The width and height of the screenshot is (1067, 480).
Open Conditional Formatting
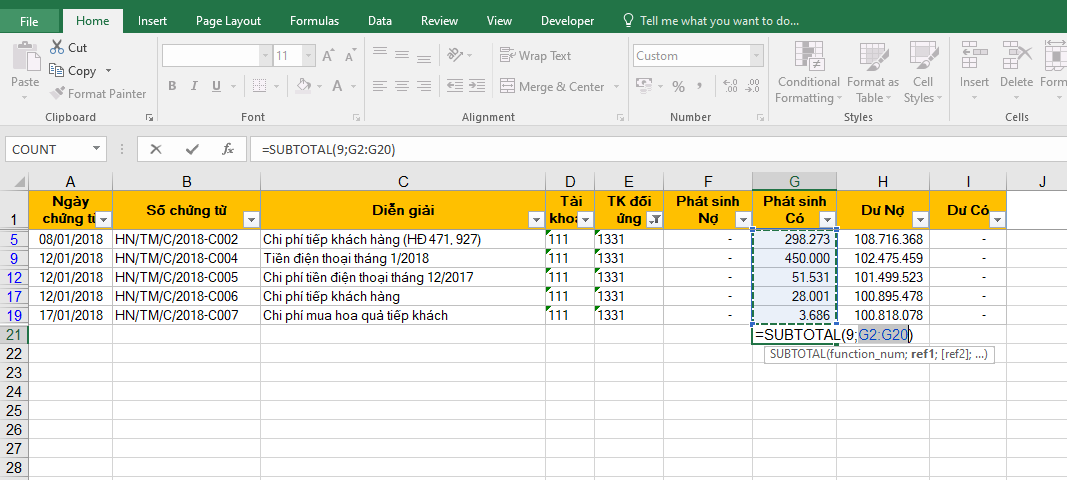pos(808,73)
